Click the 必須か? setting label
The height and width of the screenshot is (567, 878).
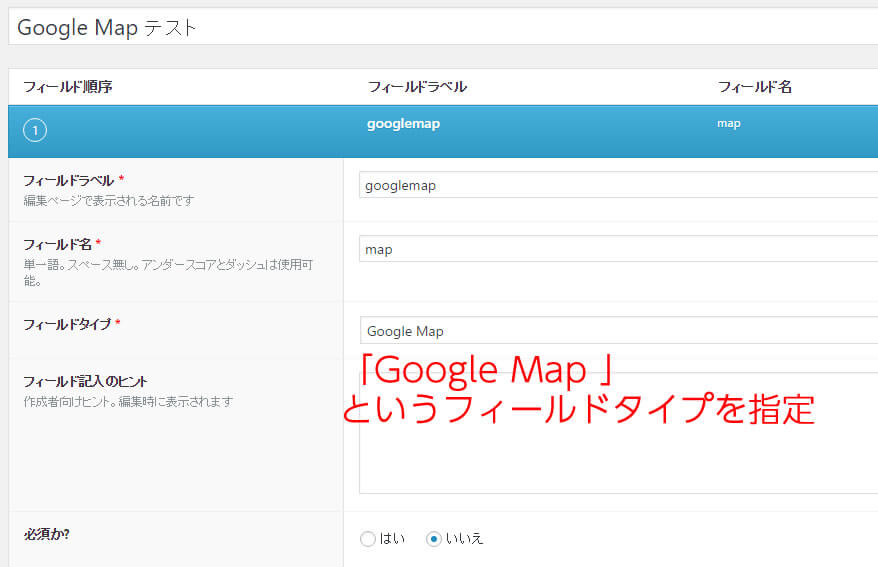(53, 534)
